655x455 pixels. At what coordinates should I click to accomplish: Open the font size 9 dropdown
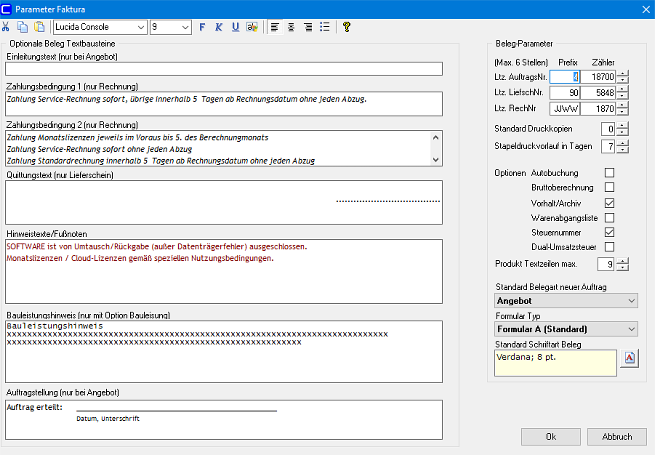(x=185, y=28)
